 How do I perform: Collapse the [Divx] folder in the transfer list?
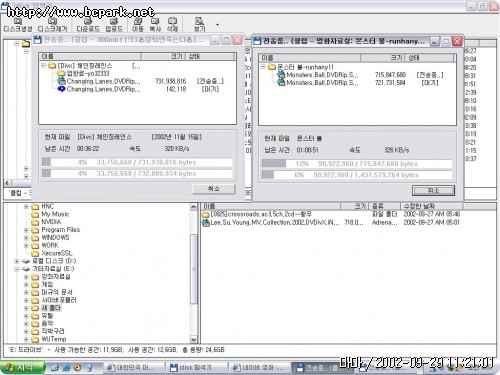pos(43,65)
